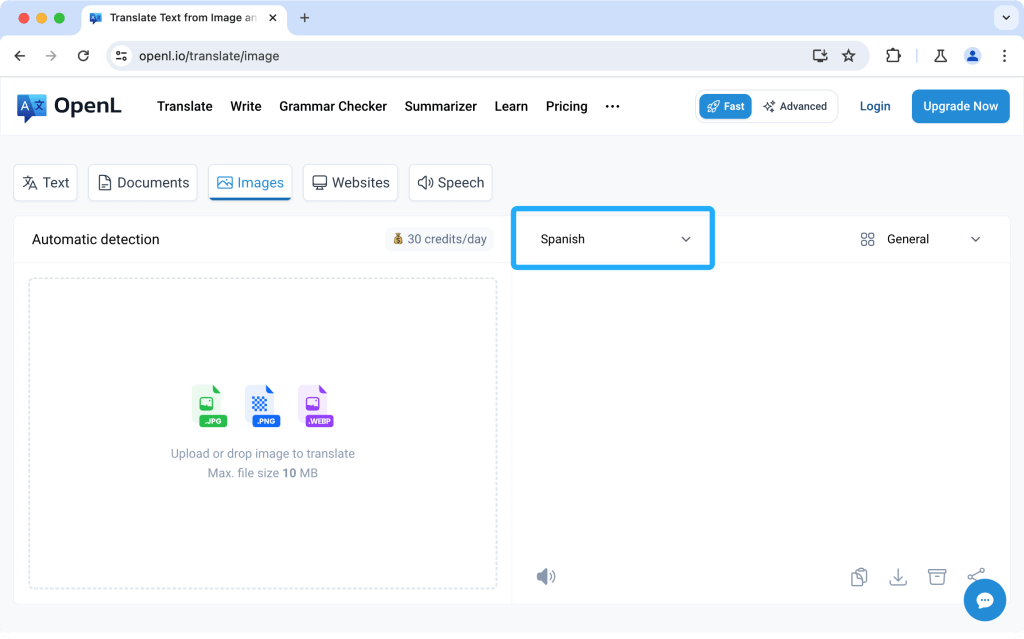Viewport: 1024px width, 639px height.
Task: Click the image upload drop zone
Action: tap(262, 433)
